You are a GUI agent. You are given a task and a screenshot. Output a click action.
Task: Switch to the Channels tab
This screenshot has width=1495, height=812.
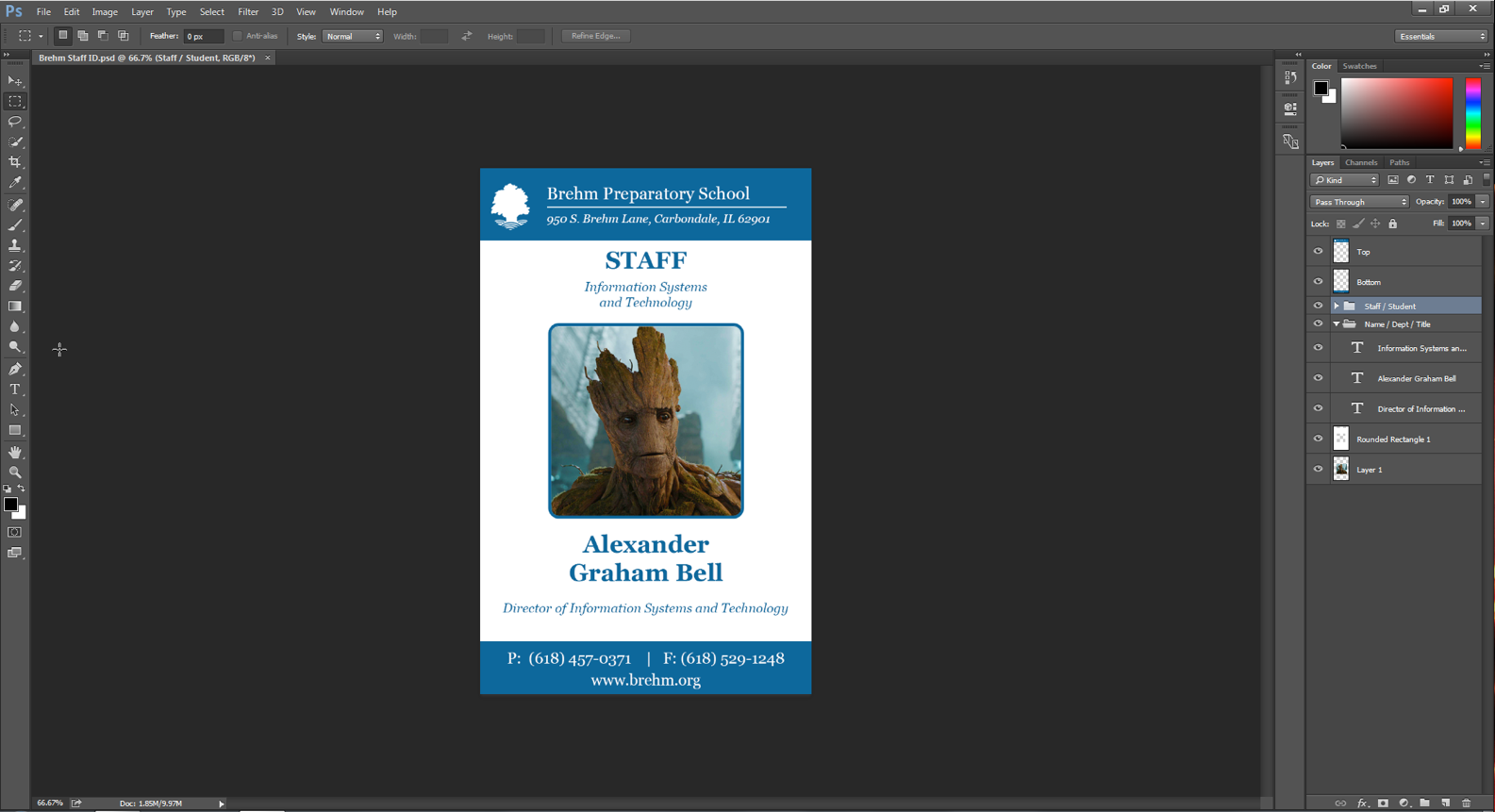[x=1360, y=162]
